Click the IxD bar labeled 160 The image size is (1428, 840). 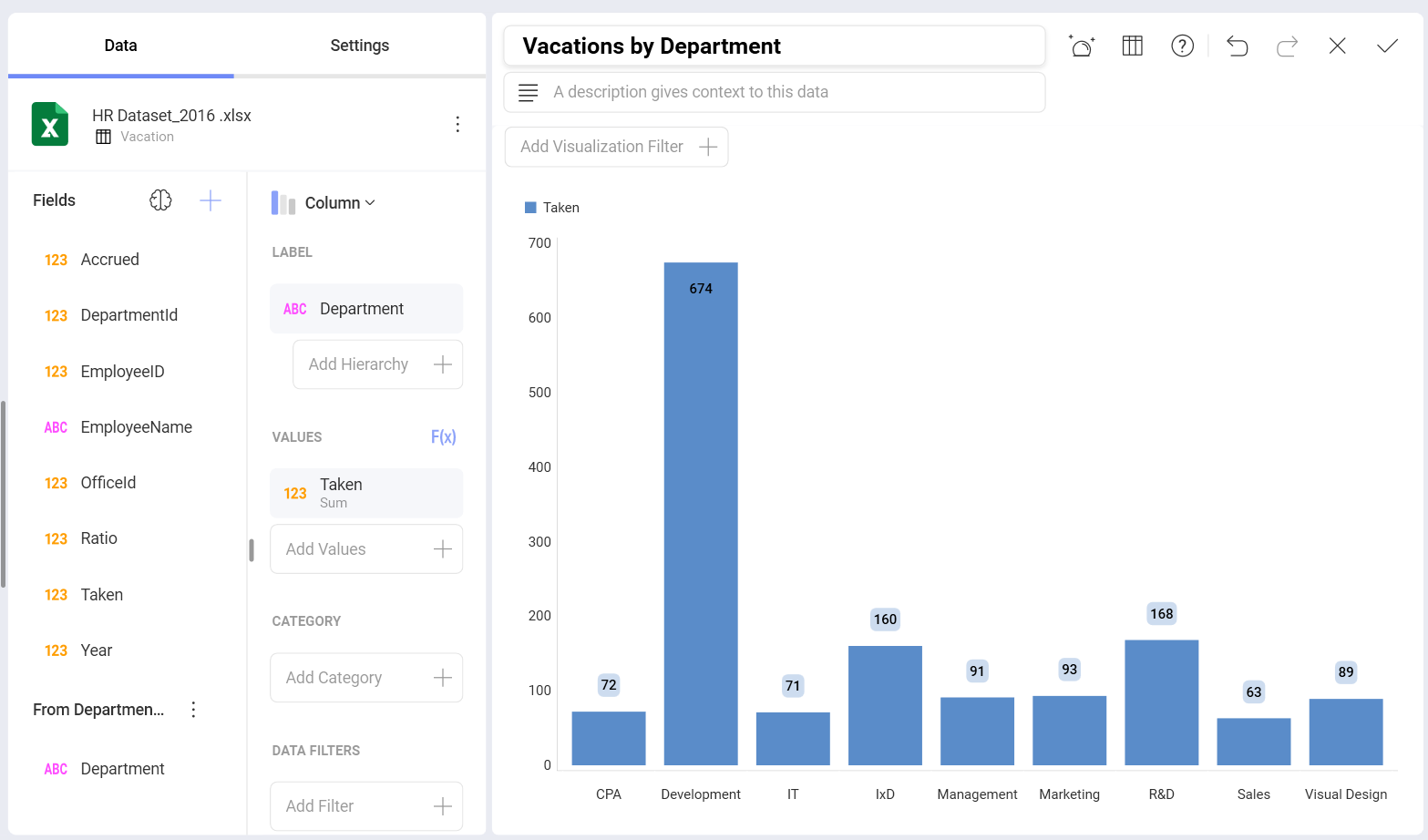click(885, 705)
